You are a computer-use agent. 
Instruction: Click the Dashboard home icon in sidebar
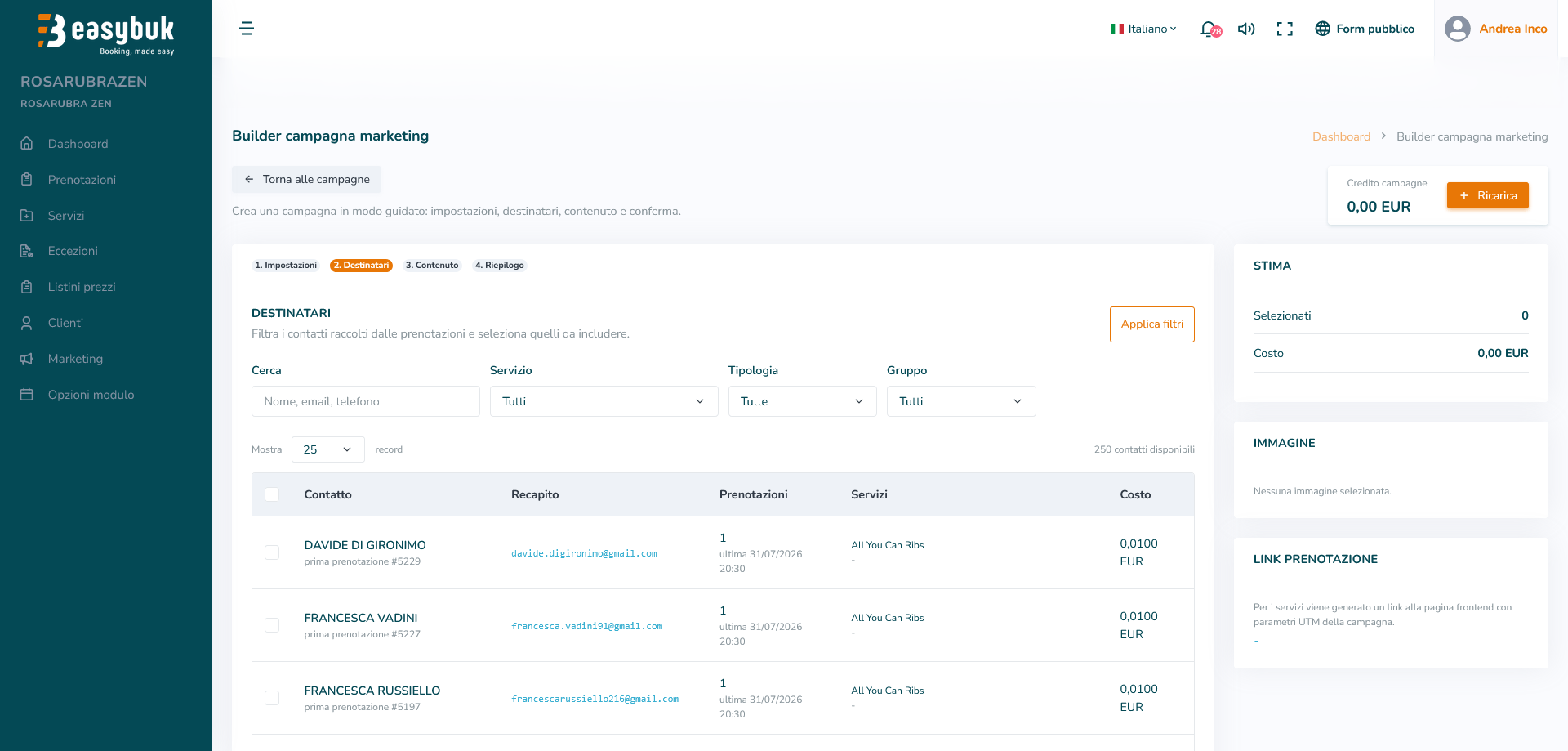27,144
